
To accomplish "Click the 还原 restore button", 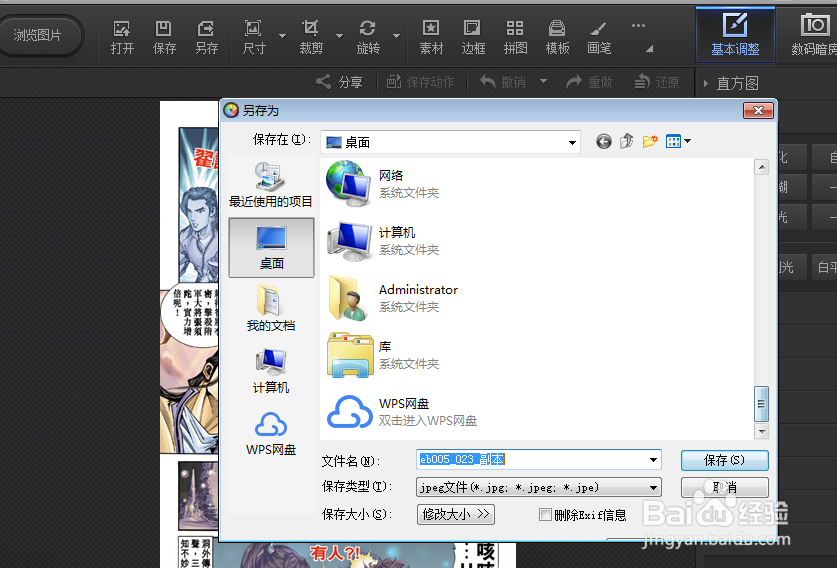I will (x=657, y=82).
